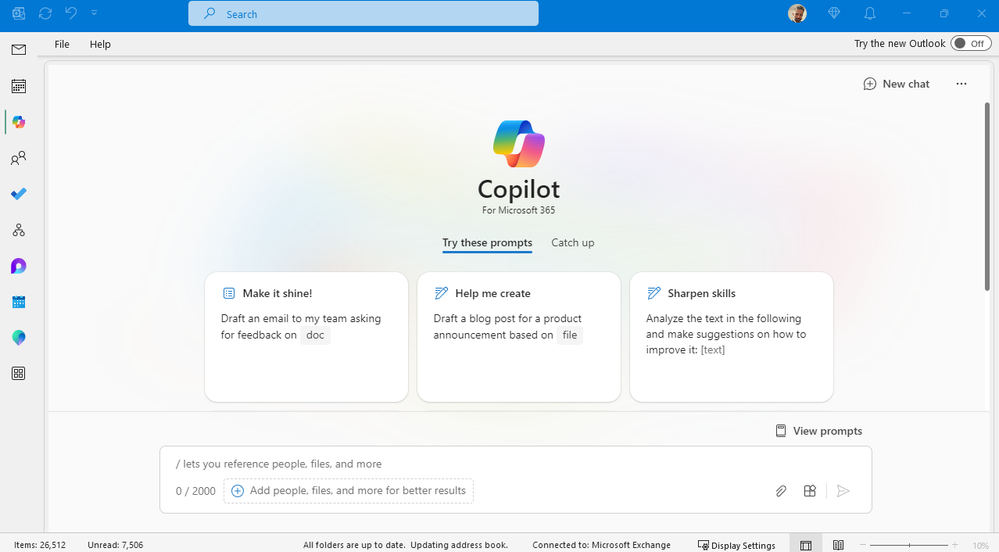Click the Undo arrow in title bar

[x=71, y=13]
